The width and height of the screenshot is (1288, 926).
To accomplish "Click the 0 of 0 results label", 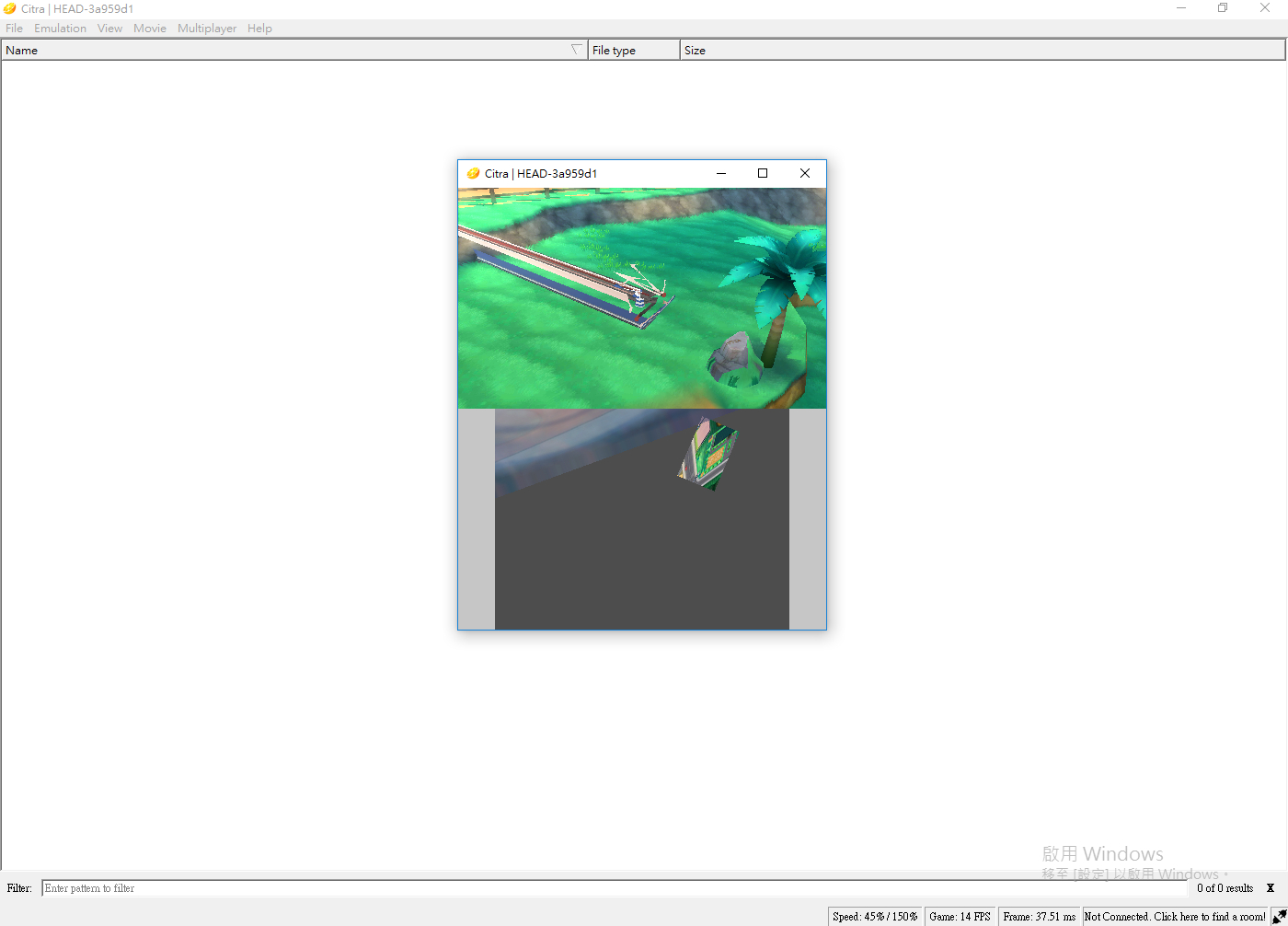I will (x=1225, y=888).
